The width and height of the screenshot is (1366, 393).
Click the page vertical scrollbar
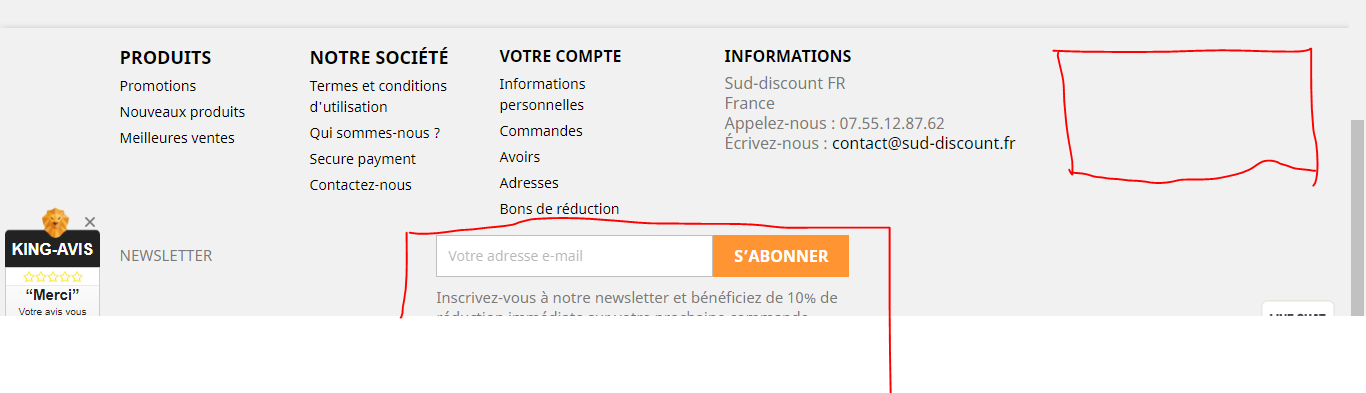coord(1358,218)
